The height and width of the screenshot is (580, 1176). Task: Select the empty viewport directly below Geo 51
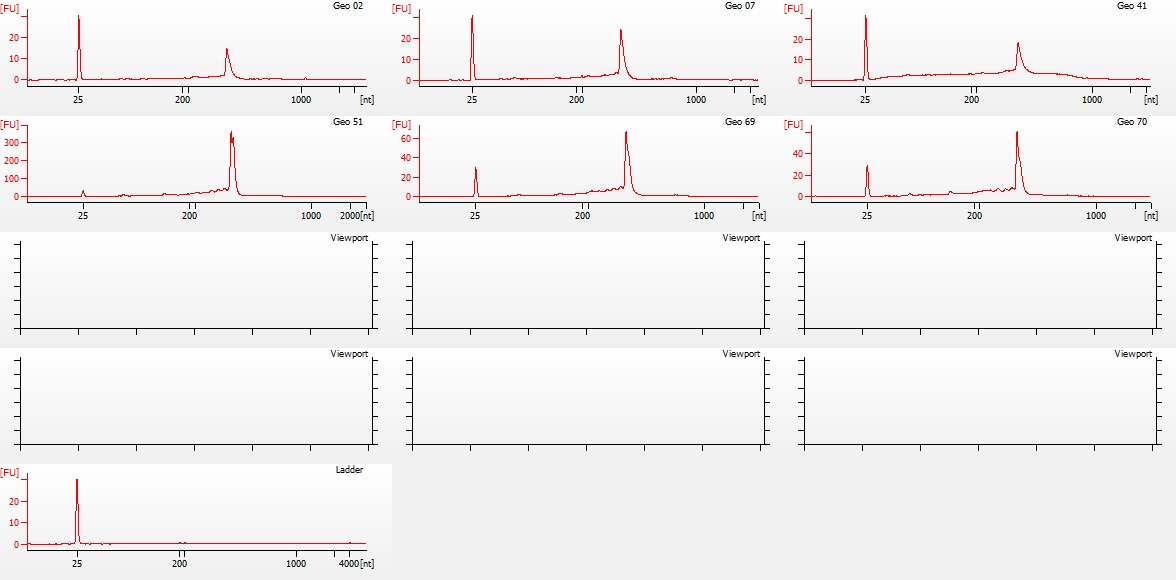196,285
